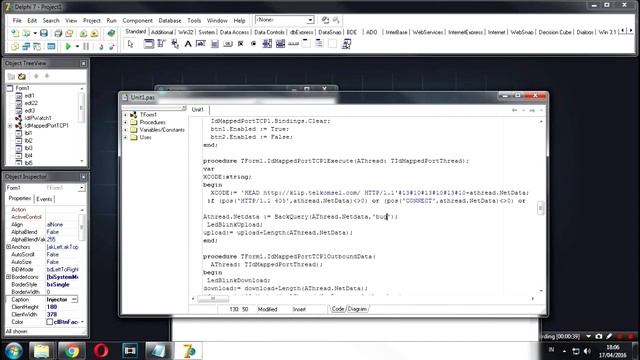The width and height of the screenshot is (640, 360).
Task: Click the Trace Into debug icon
Action: [101, 47]
